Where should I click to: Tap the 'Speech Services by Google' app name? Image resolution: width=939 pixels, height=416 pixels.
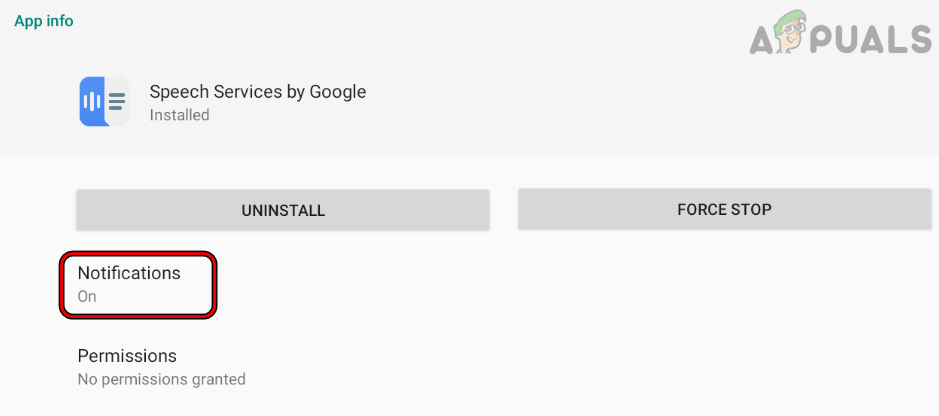(x=257, y=92)
